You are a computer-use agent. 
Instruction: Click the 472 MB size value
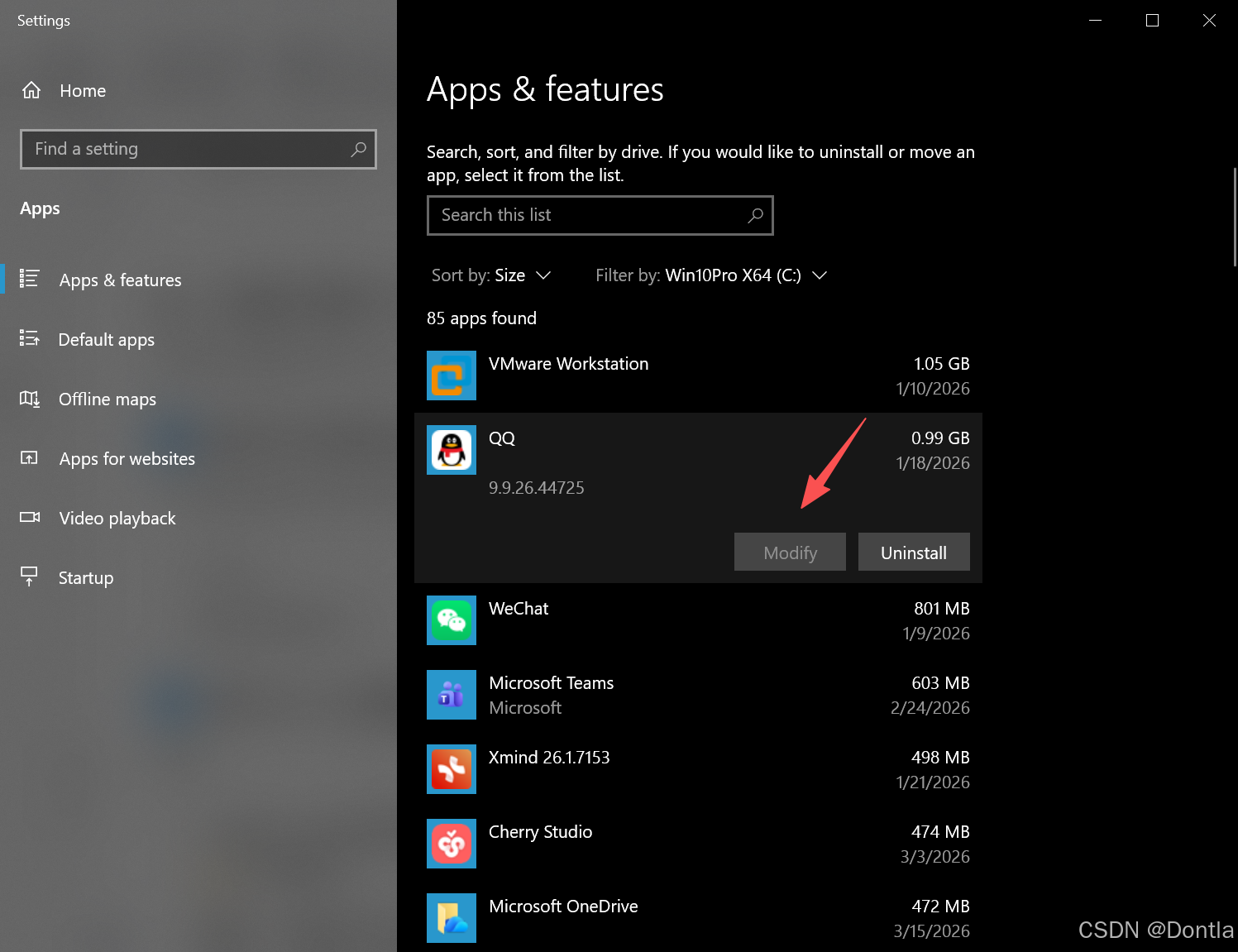click(940, 907)
